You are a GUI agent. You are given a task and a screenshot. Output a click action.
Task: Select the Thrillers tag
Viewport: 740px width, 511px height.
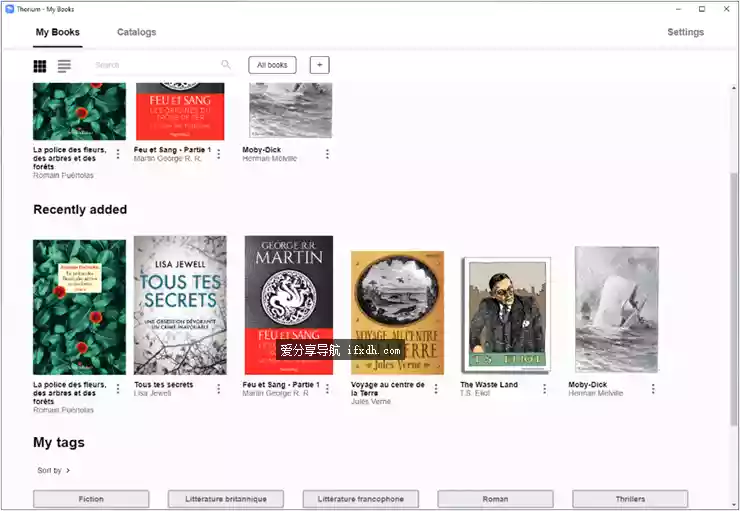pos(629,499)
